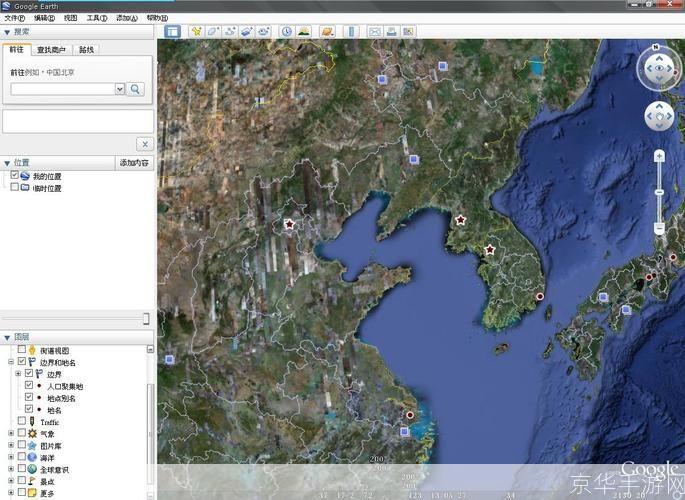Open View in Google Maps icon
The image size is (685, 500).
click(408, 31)
